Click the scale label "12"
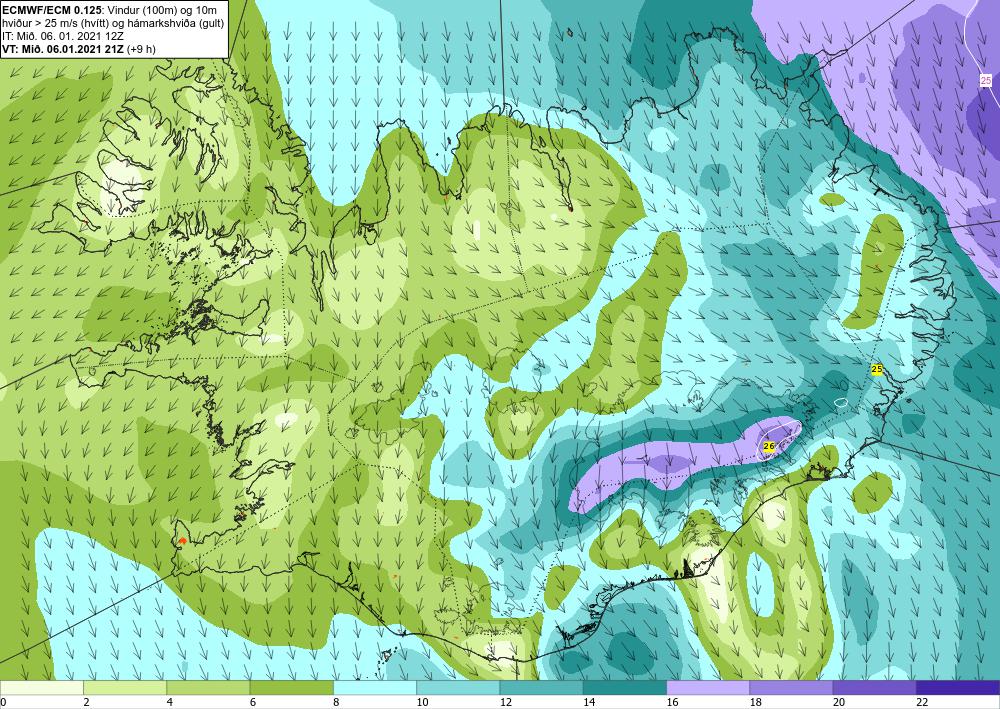The image size is (1000, 709). pos(505,702)
